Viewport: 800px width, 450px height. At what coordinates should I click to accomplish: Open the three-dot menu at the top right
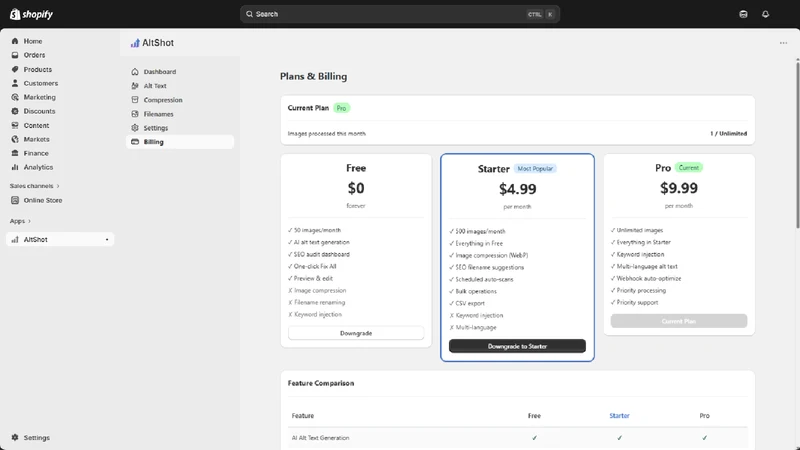pos(783,43)
